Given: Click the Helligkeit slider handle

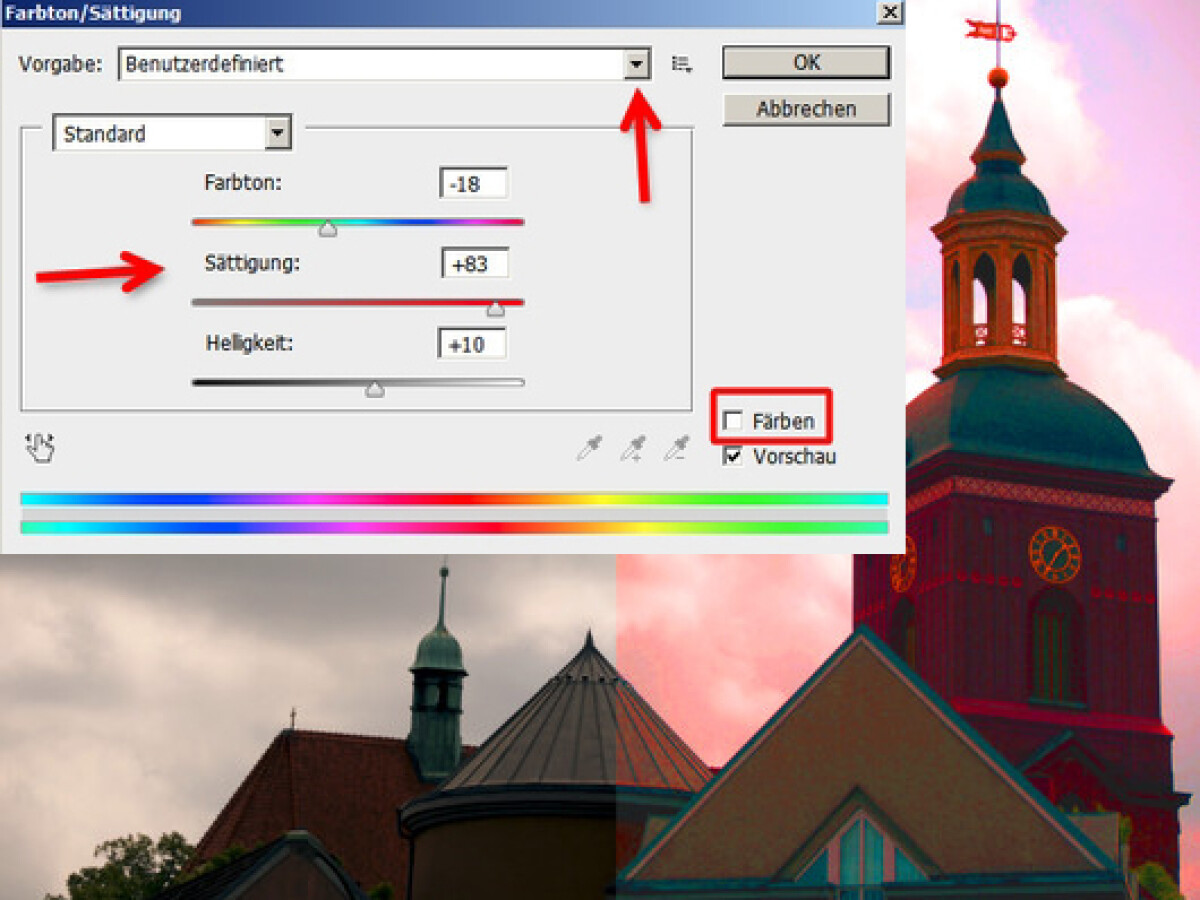Looking at the screenshot, I should click(374, 389).
